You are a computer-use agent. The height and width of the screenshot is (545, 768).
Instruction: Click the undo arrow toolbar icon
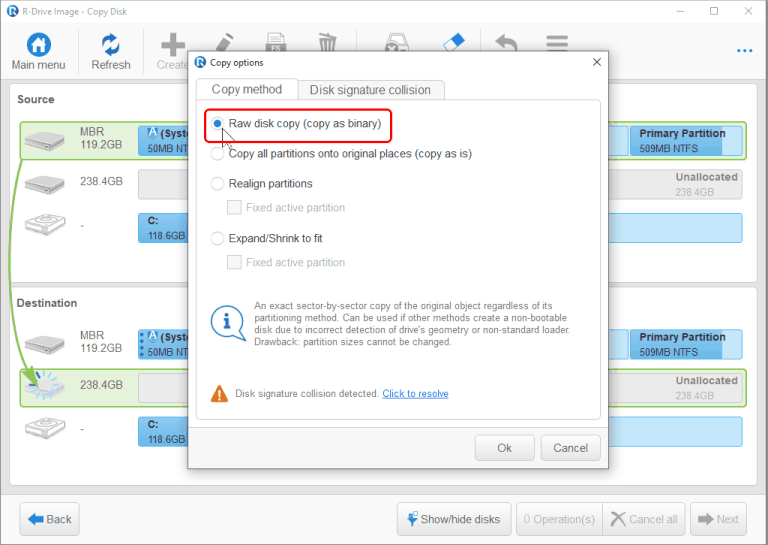[506, 42]
